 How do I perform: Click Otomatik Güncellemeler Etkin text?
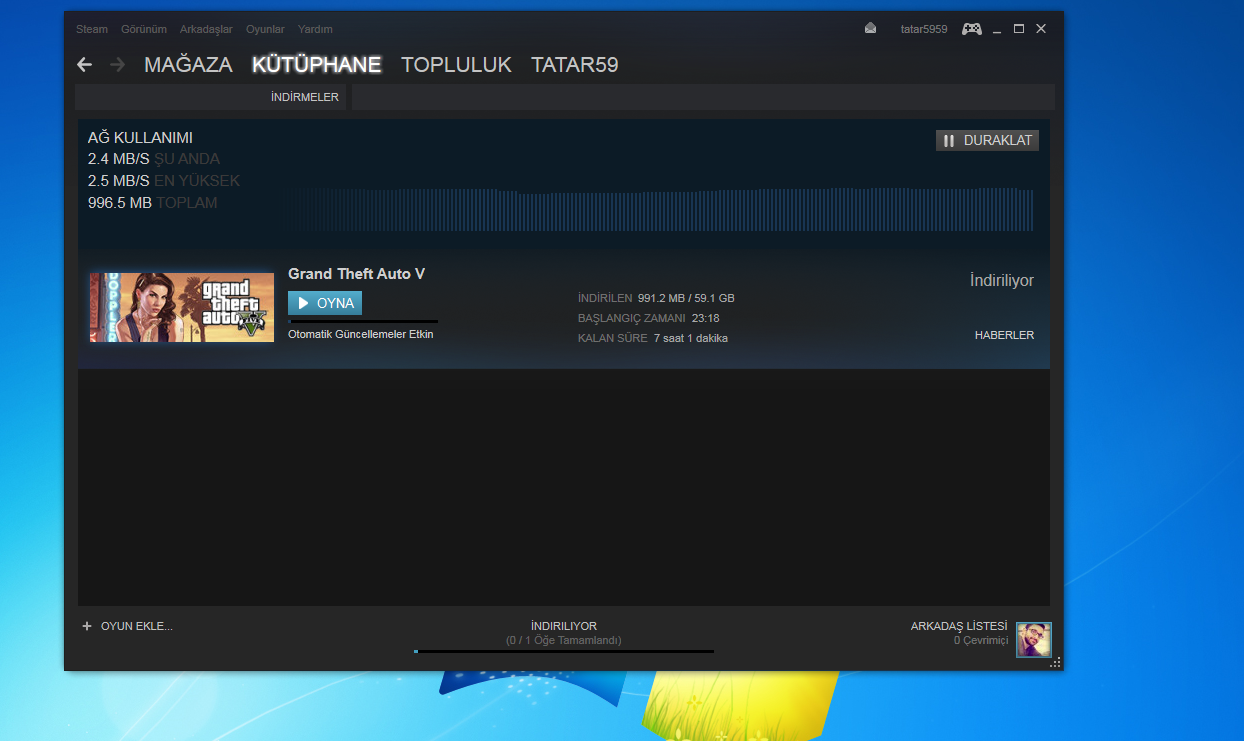tap(361, 334)
